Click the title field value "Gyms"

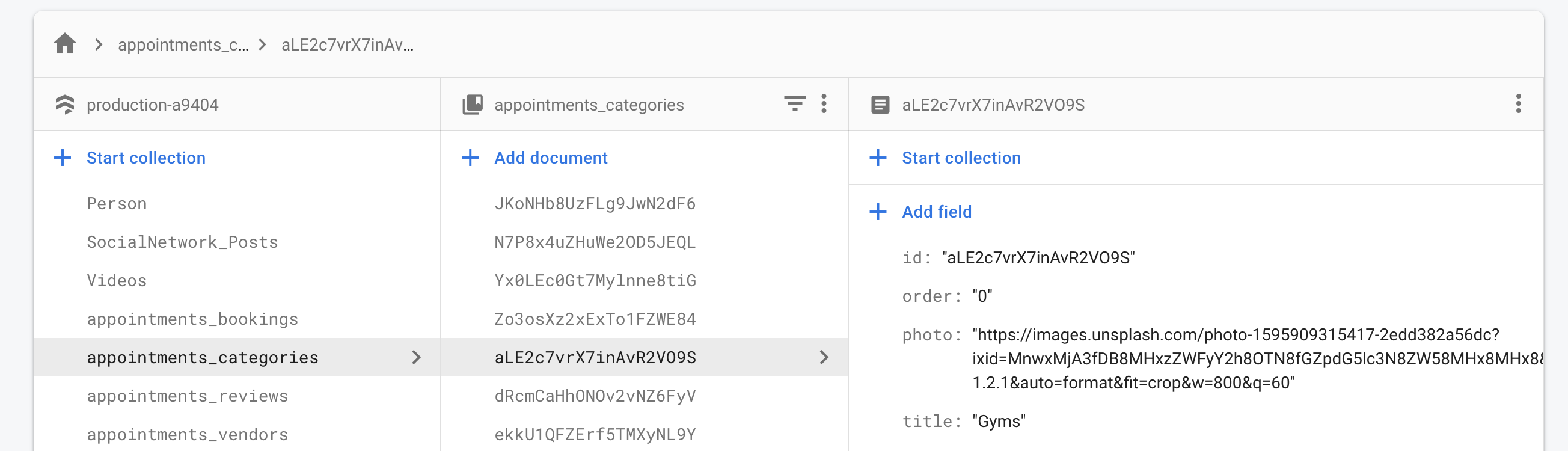click(998, 421)
